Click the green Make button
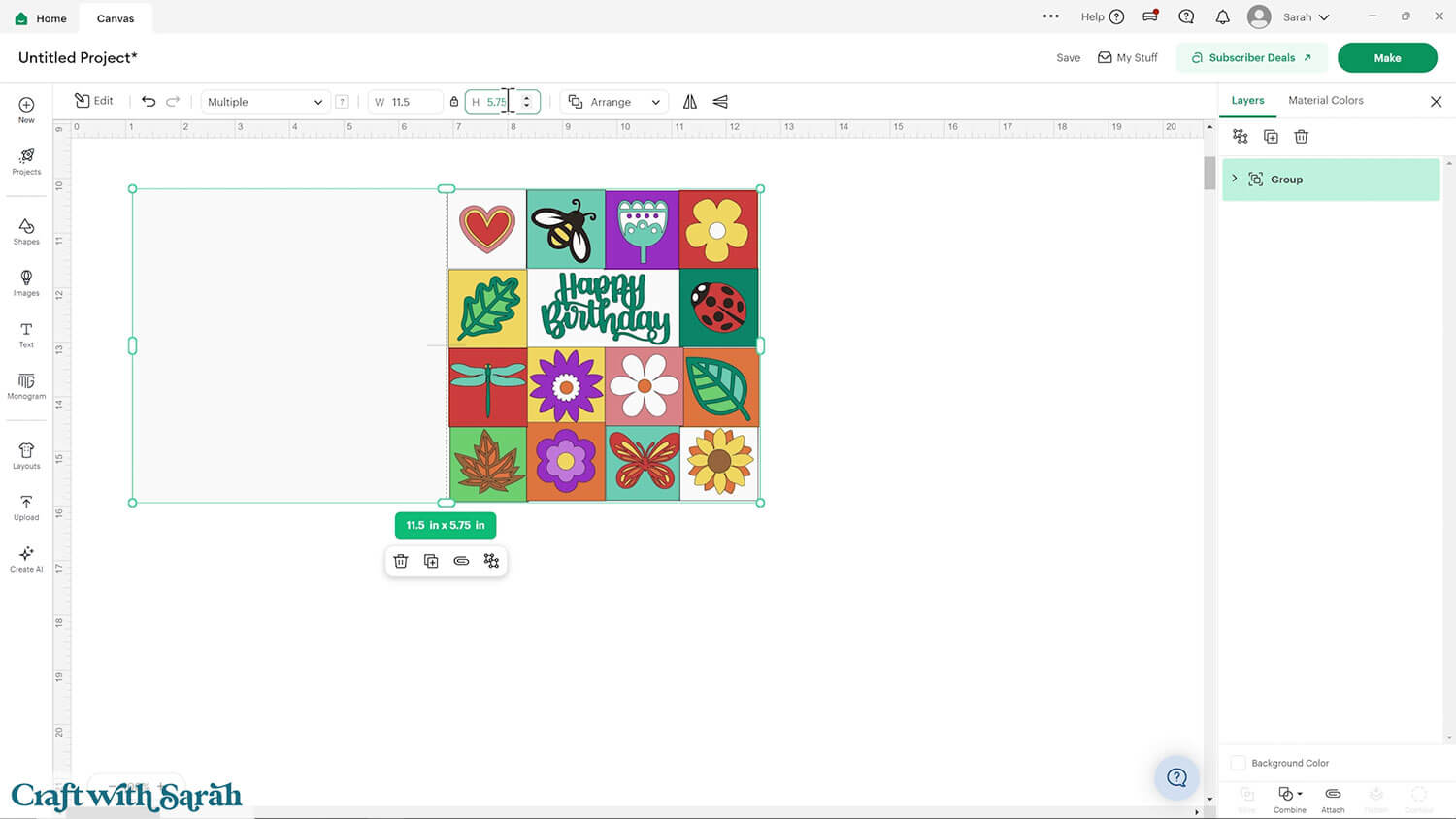Image resolution: width=1456 pixels, height=819 pixels. (1386, 58)
